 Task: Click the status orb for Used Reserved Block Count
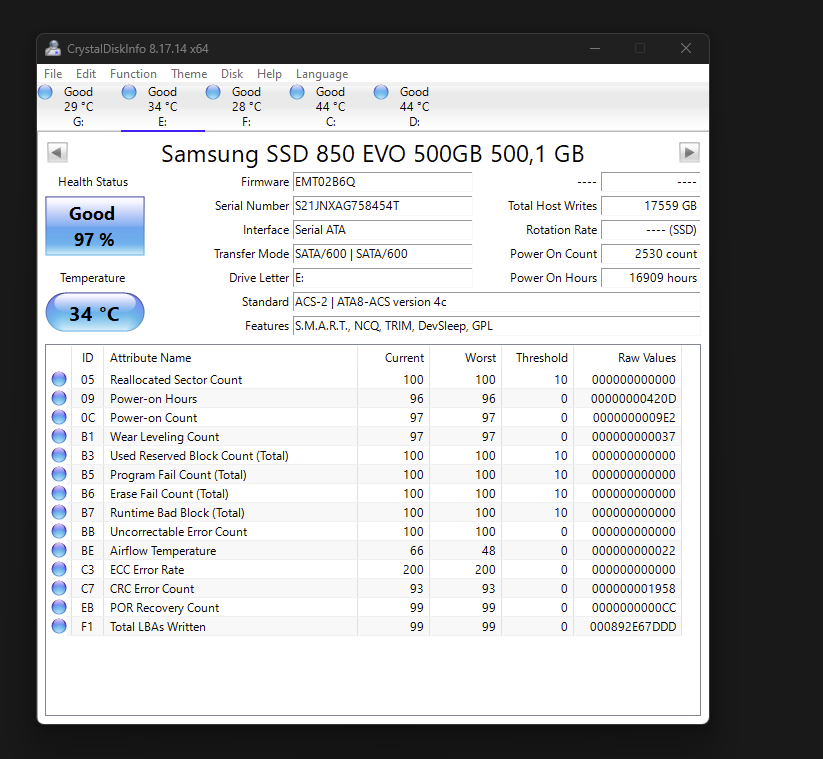pos(59,455)
